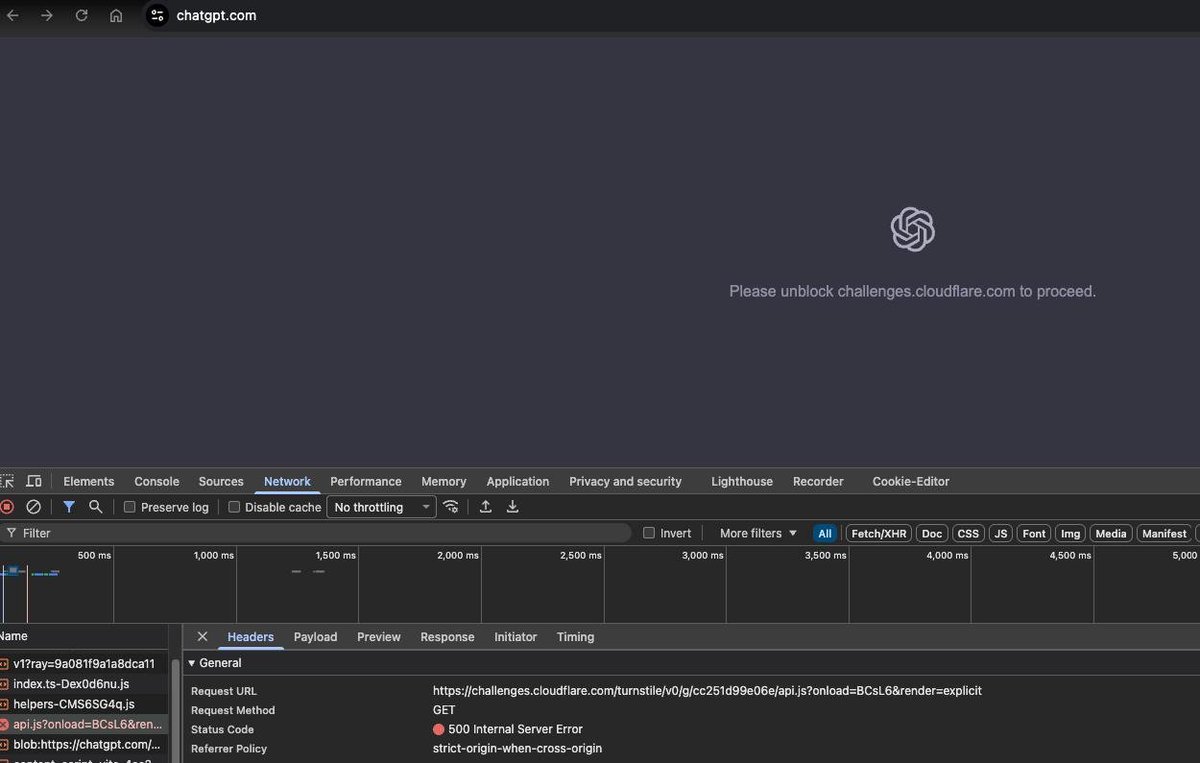Export HAR with download icon
Viewport: 1200px width, 763px height.
(x=512, y=507)
